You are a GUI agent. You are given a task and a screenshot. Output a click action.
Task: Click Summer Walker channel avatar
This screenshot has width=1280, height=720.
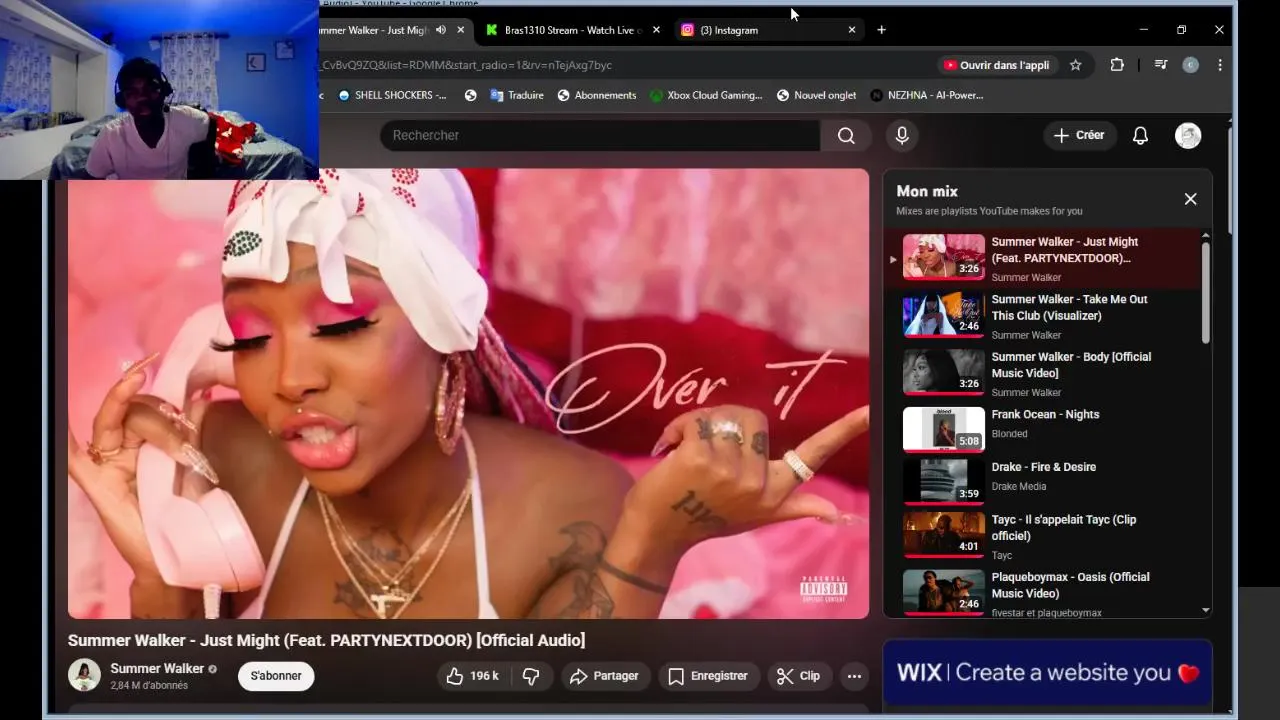tap(84, 675)
